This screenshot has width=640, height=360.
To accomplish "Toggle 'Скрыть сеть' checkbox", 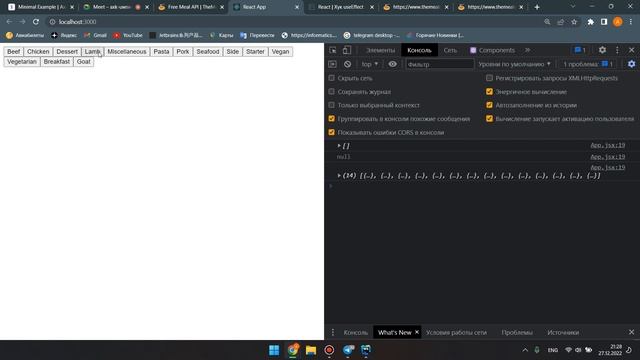I will [x=331, y=78].
